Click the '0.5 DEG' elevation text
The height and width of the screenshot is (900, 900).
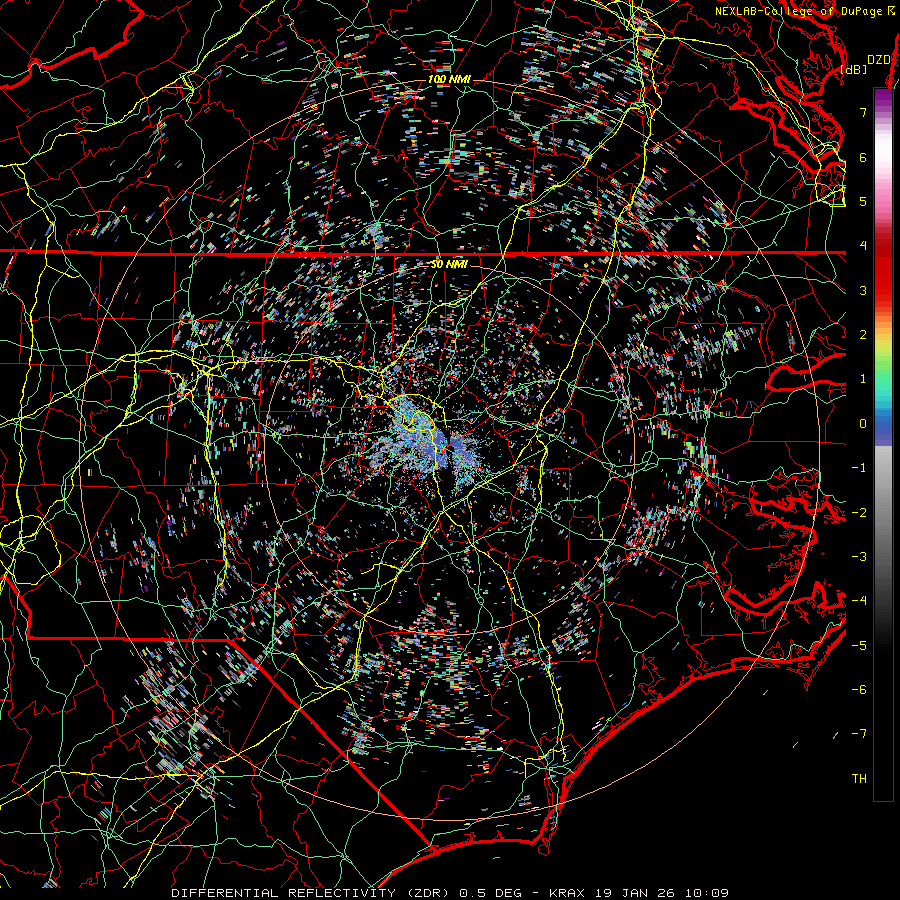pos(491,893)
